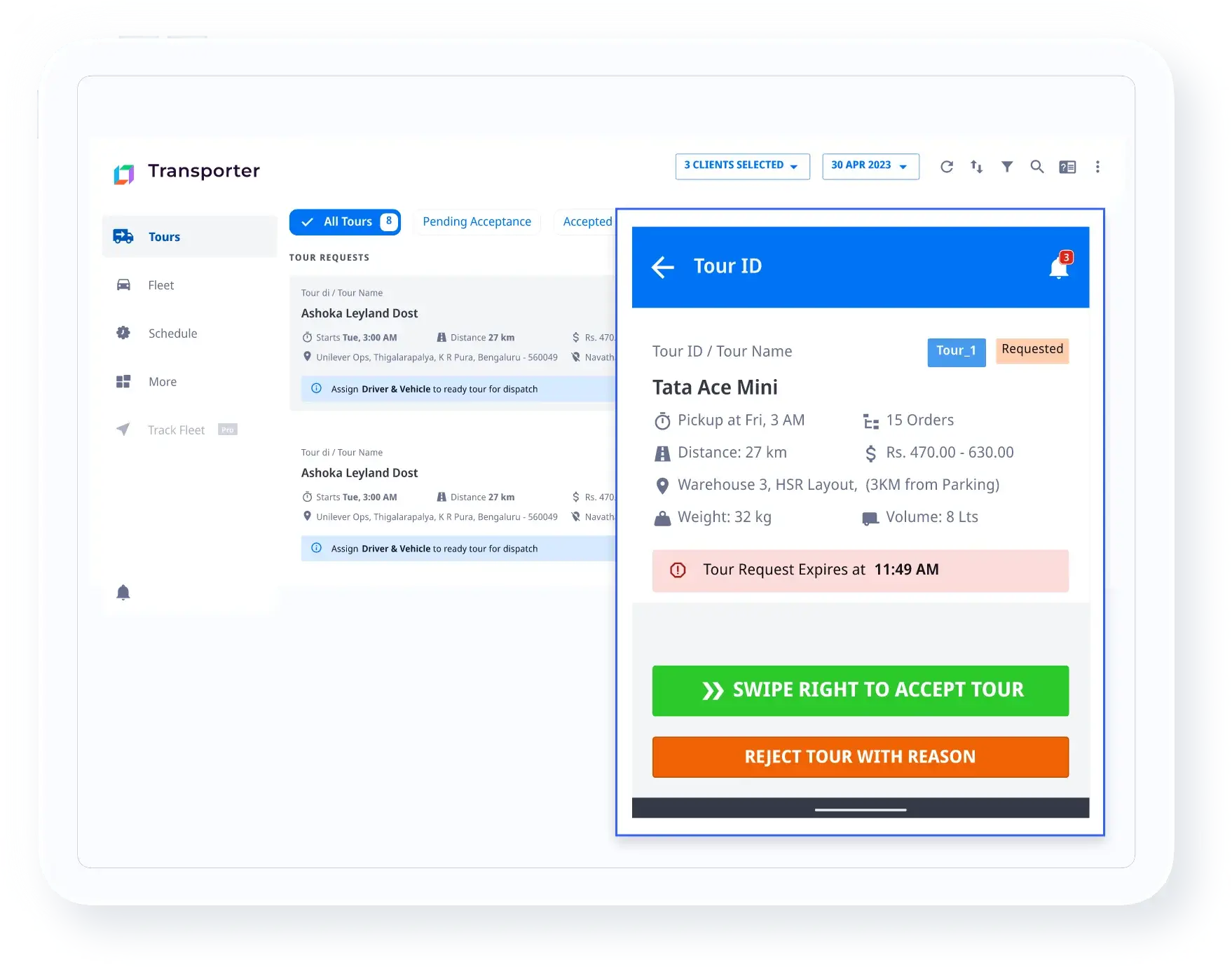Screen dimensions: 1232x967
Task: Go to Schedule in the sidebar
Action: [172, 334]
